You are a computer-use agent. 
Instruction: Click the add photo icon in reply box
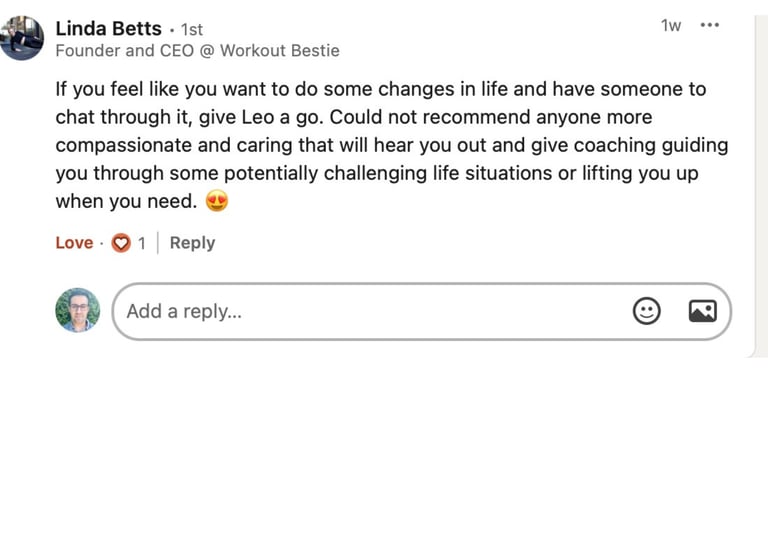(x=702, y=311)
